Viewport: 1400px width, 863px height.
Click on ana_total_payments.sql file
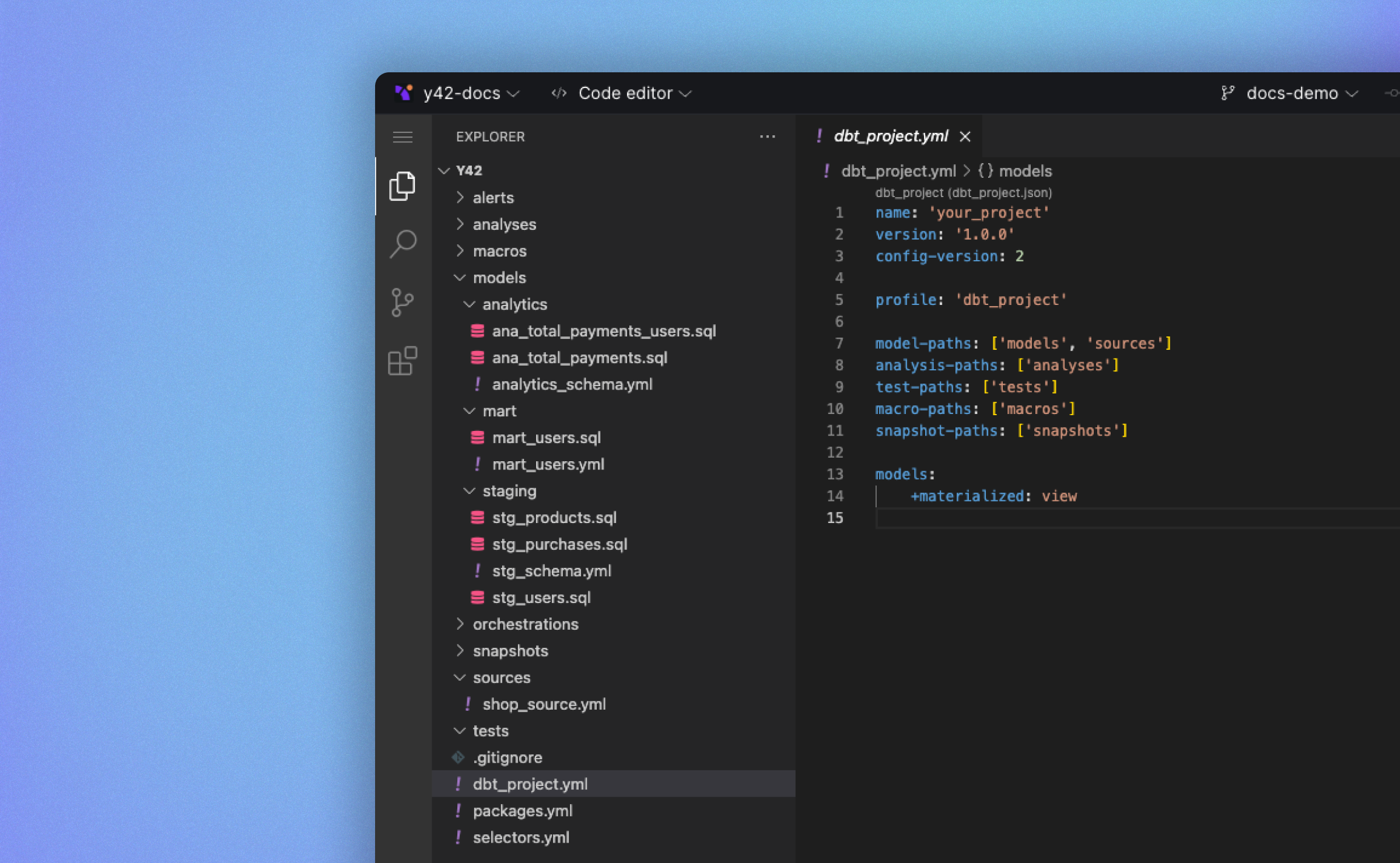[x=579, y=357]
